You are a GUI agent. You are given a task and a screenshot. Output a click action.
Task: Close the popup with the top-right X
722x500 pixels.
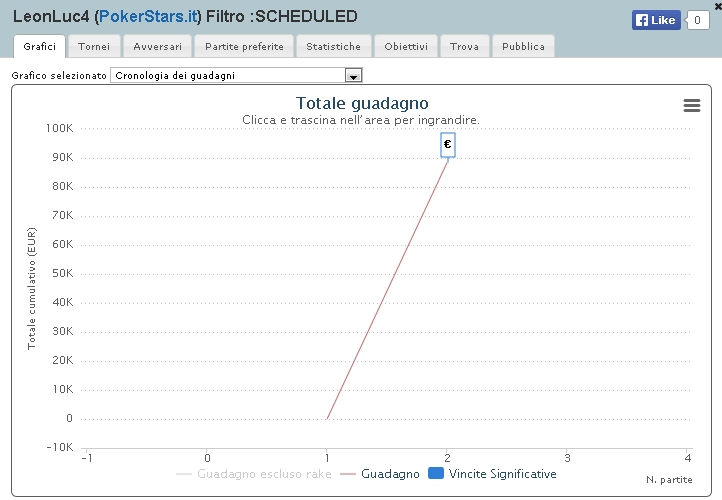point(718,6)
